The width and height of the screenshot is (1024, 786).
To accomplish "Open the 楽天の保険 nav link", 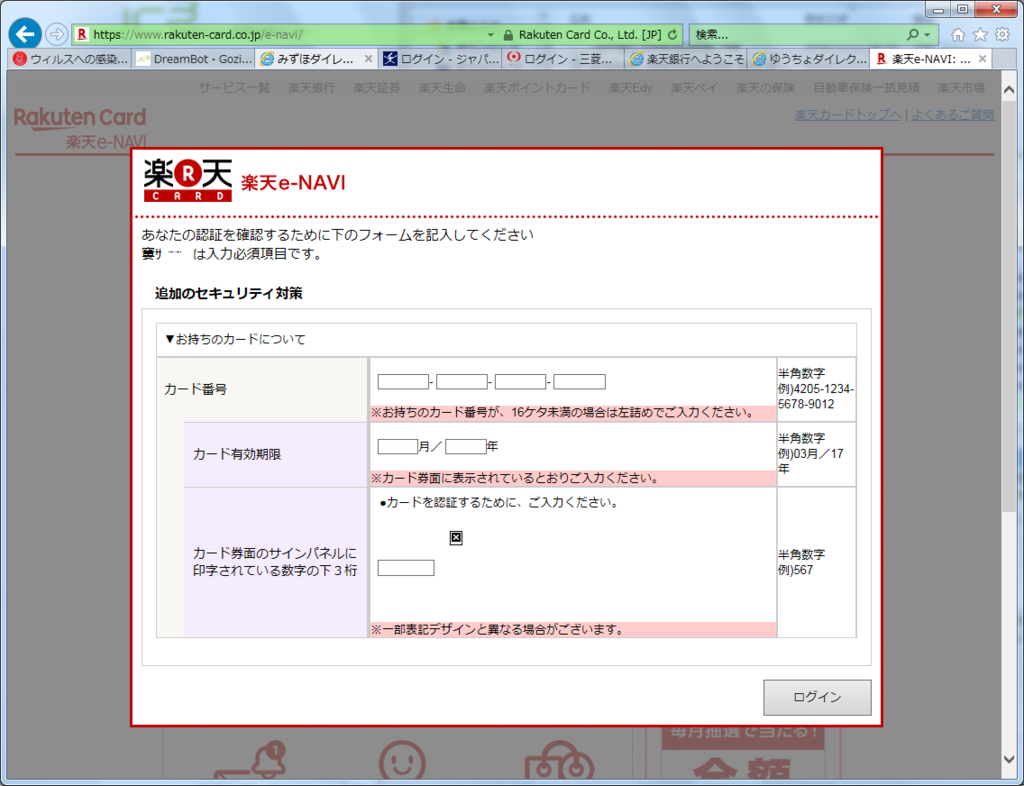I will [x=765, y=87].
